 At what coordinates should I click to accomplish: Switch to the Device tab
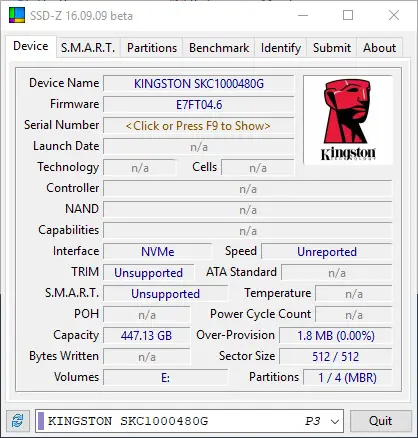point(31,46)
